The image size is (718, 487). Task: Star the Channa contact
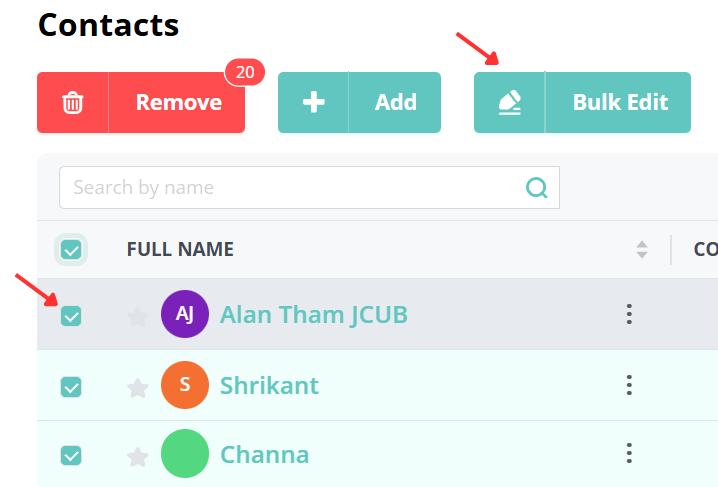pyautogui.click(x=138, y=457)
